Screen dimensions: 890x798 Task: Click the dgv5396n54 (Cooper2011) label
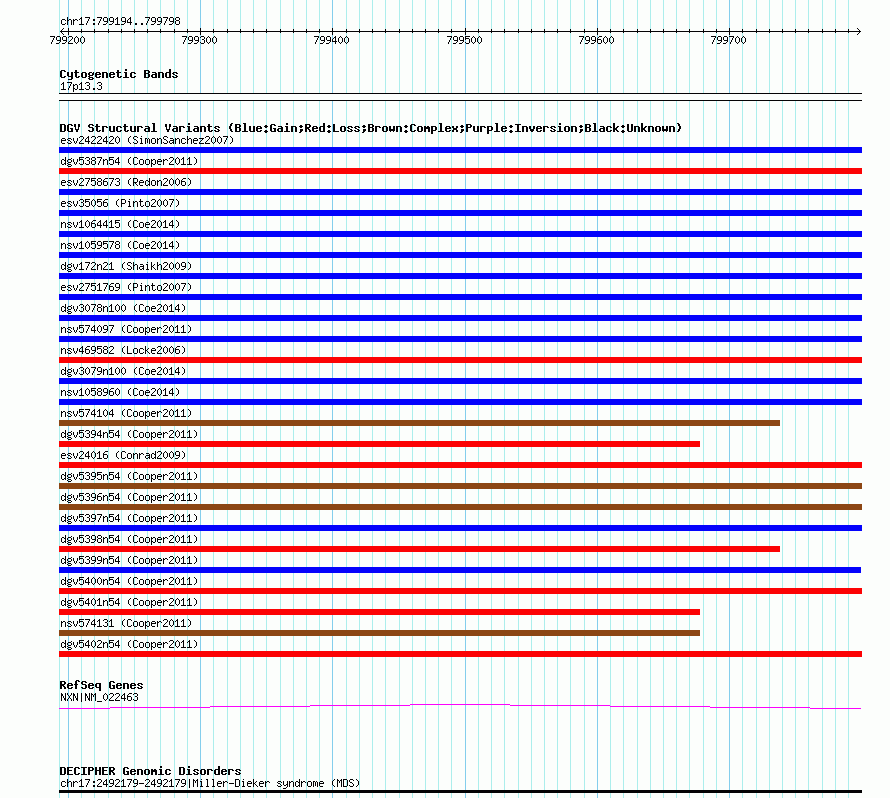[x=129, y=497]
